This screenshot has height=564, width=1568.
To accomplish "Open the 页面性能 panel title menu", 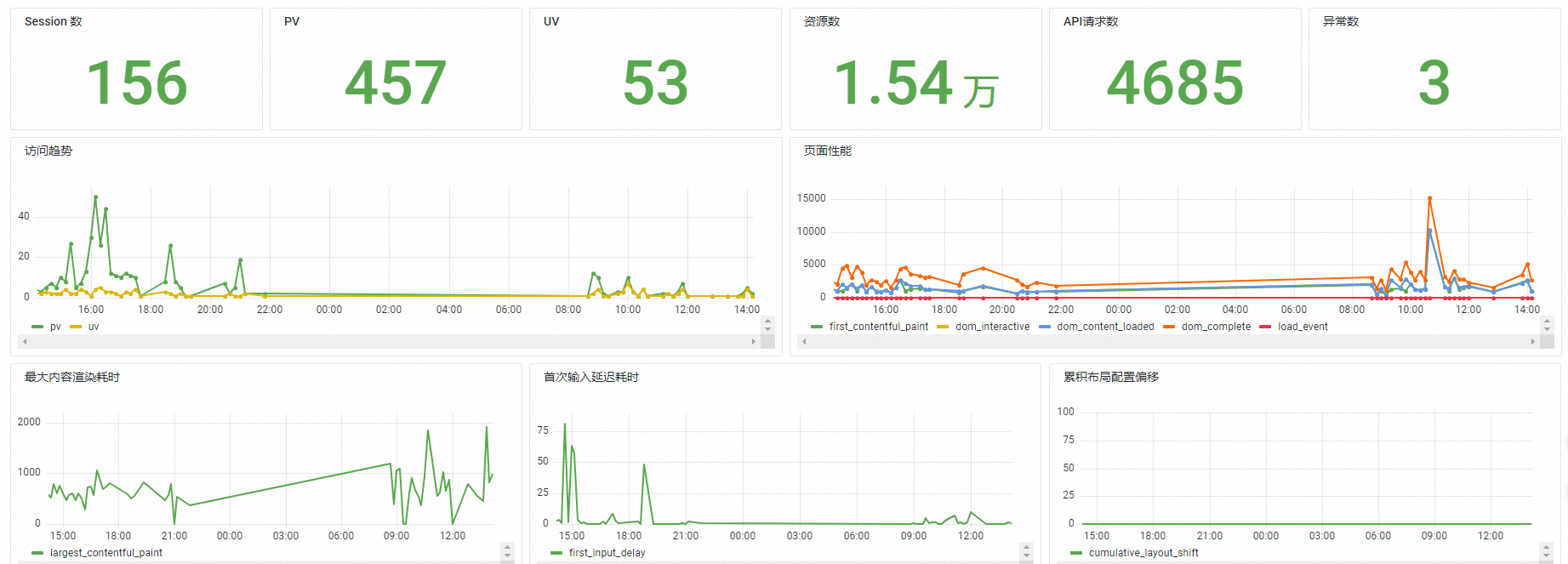I will 828,151.
